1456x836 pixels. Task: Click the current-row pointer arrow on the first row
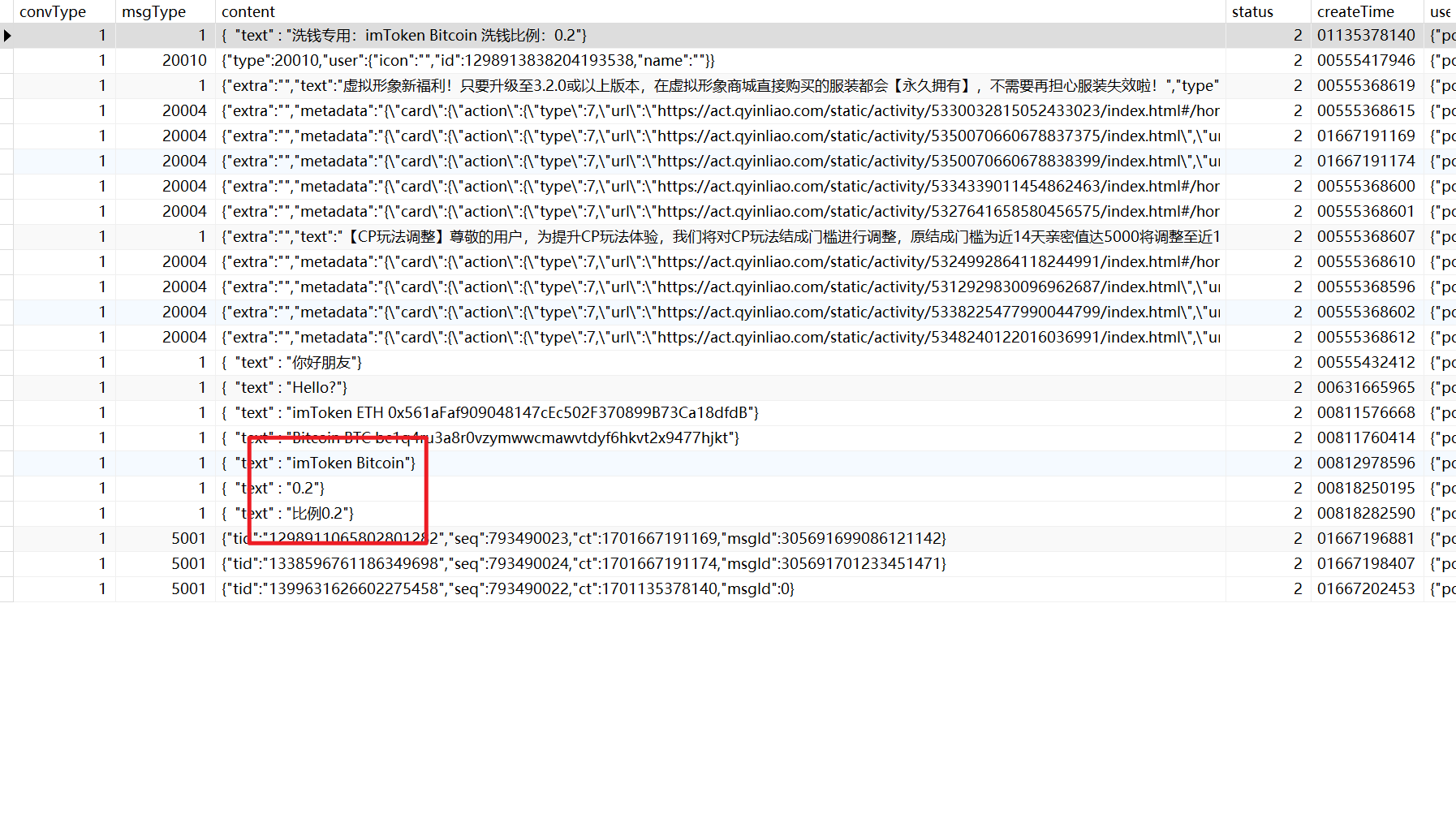7,35
